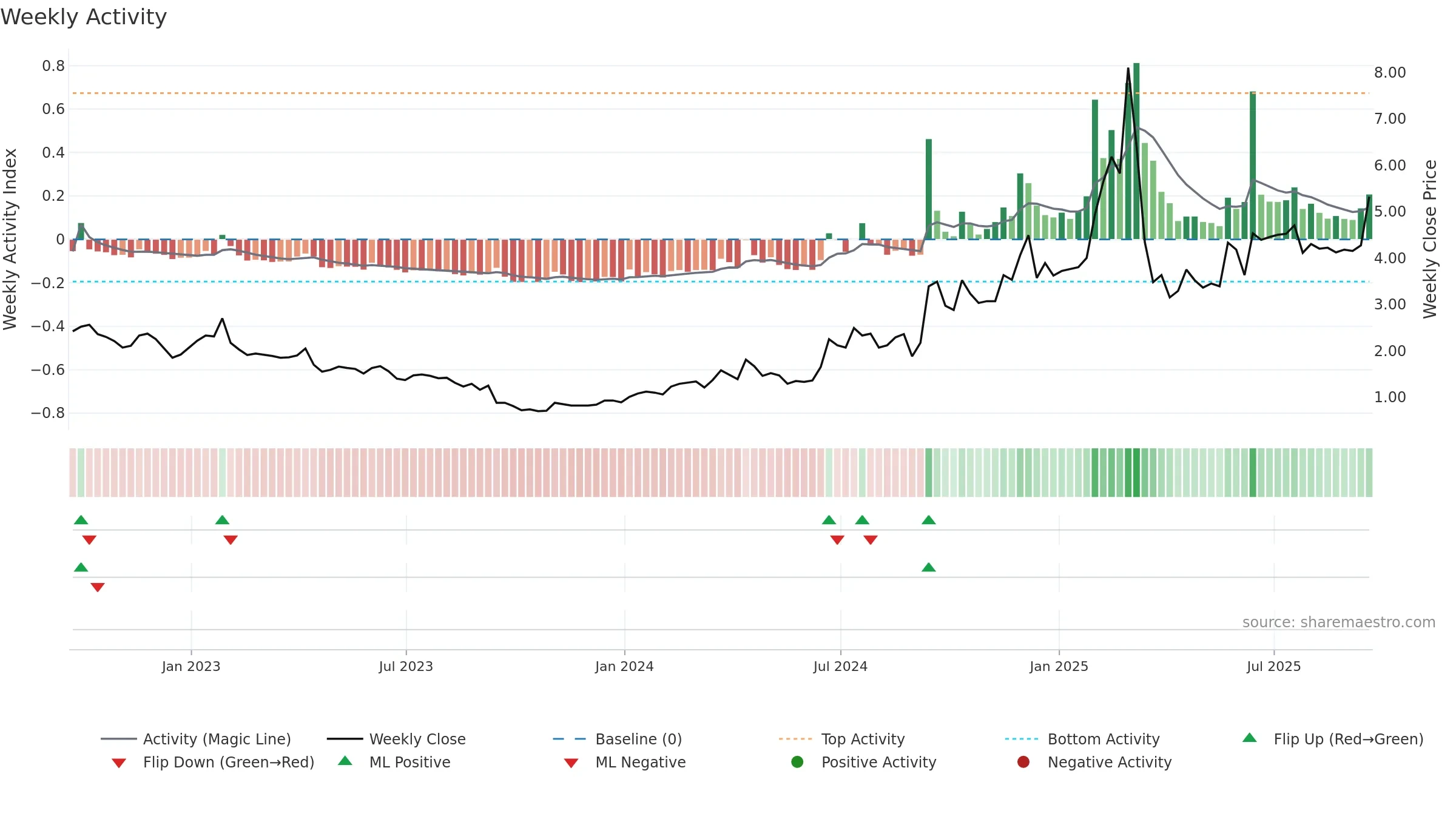Click the tallest green activity bar reaching 0.8

pos(1136,151)
